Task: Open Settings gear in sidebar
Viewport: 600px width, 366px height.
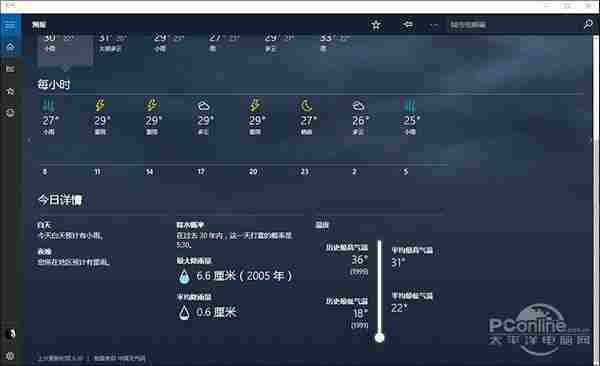Action: [10, 356]
